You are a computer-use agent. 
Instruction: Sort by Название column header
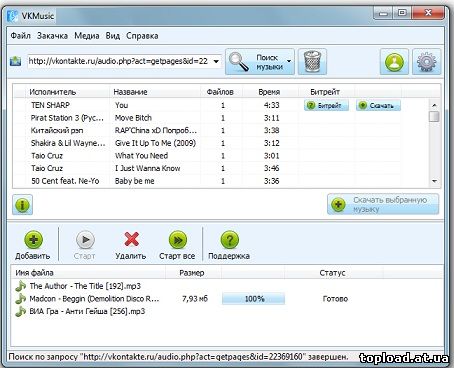pyautogui.click(x=155, y=92)
